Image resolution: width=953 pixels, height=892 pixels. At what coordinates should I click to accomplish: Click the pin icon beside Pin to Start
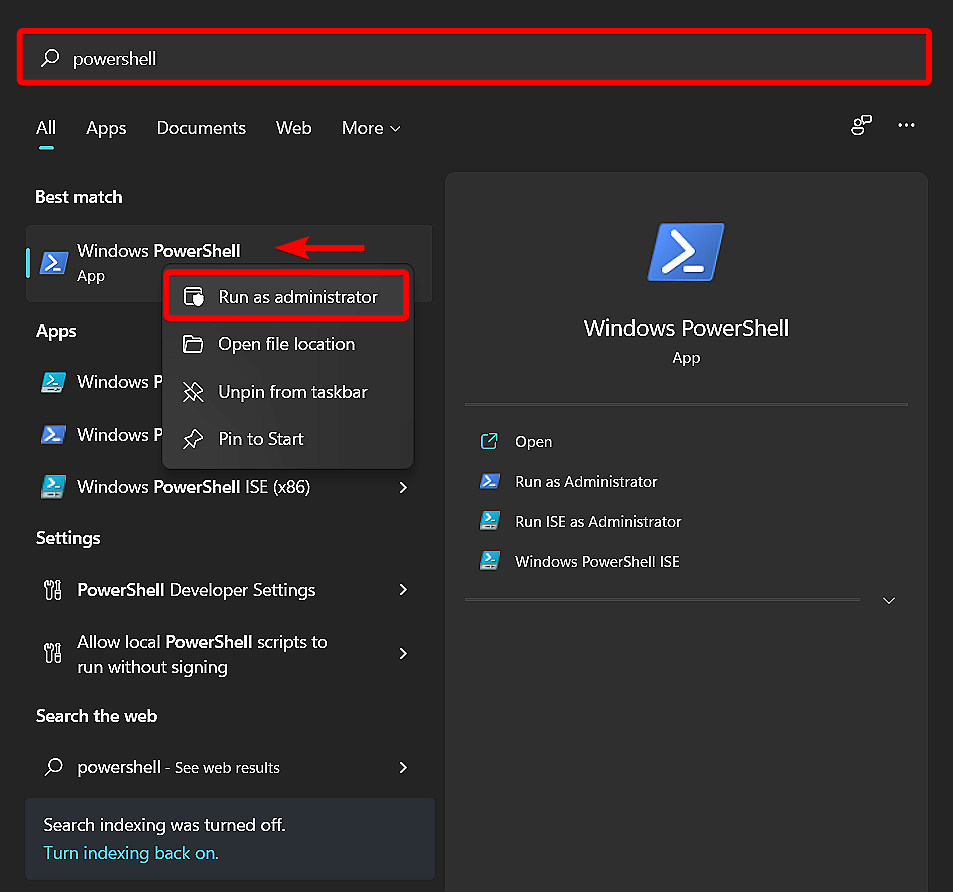click(193, 439)
